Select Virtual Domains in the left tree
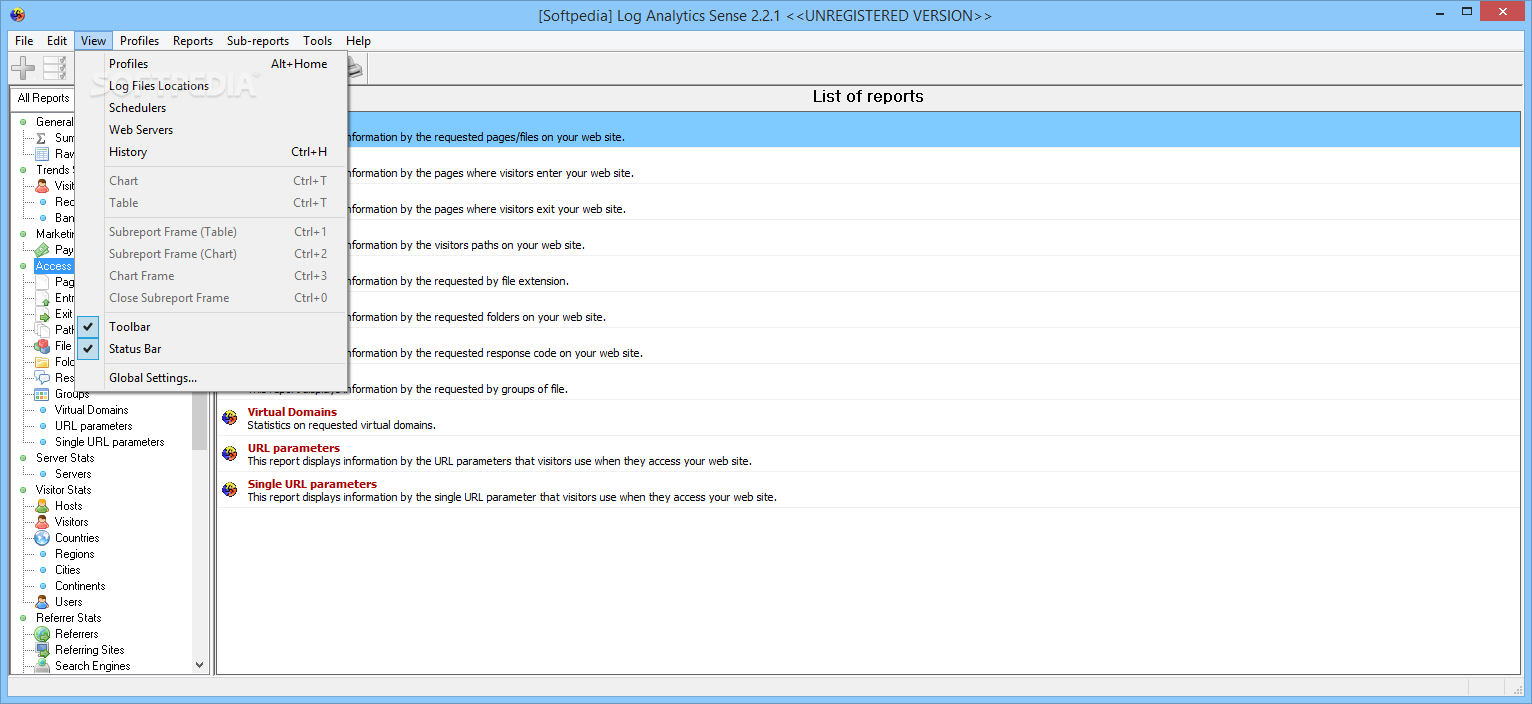 91,410
